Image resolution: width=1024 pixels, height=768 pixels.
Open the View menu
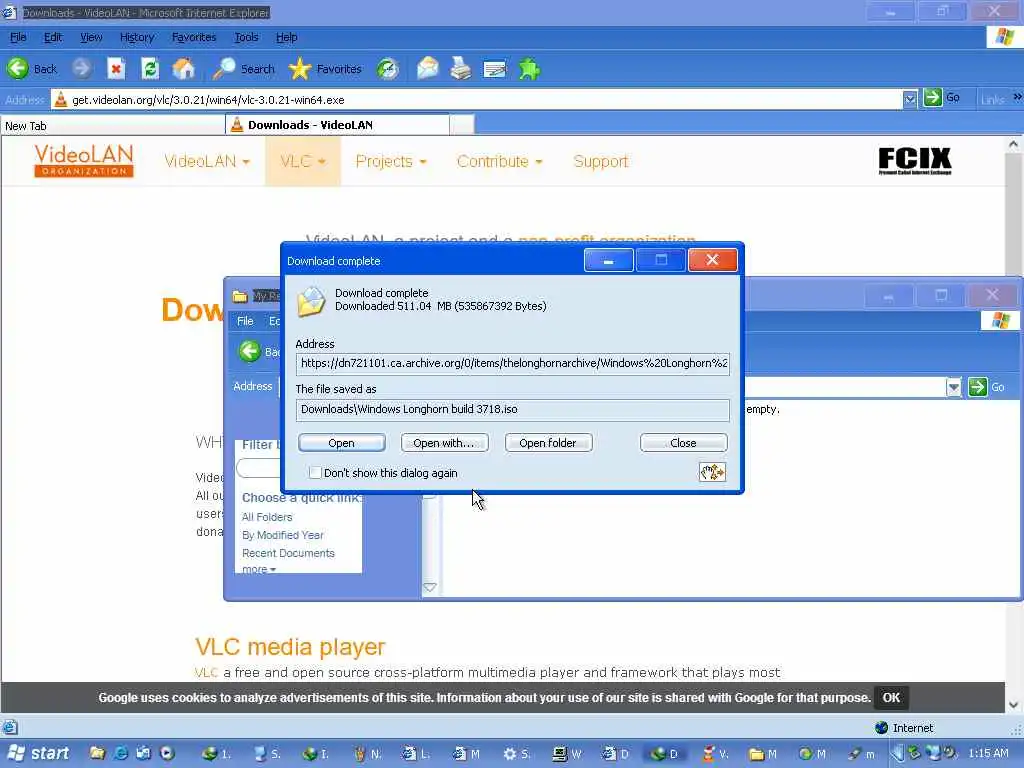[91, 37]
